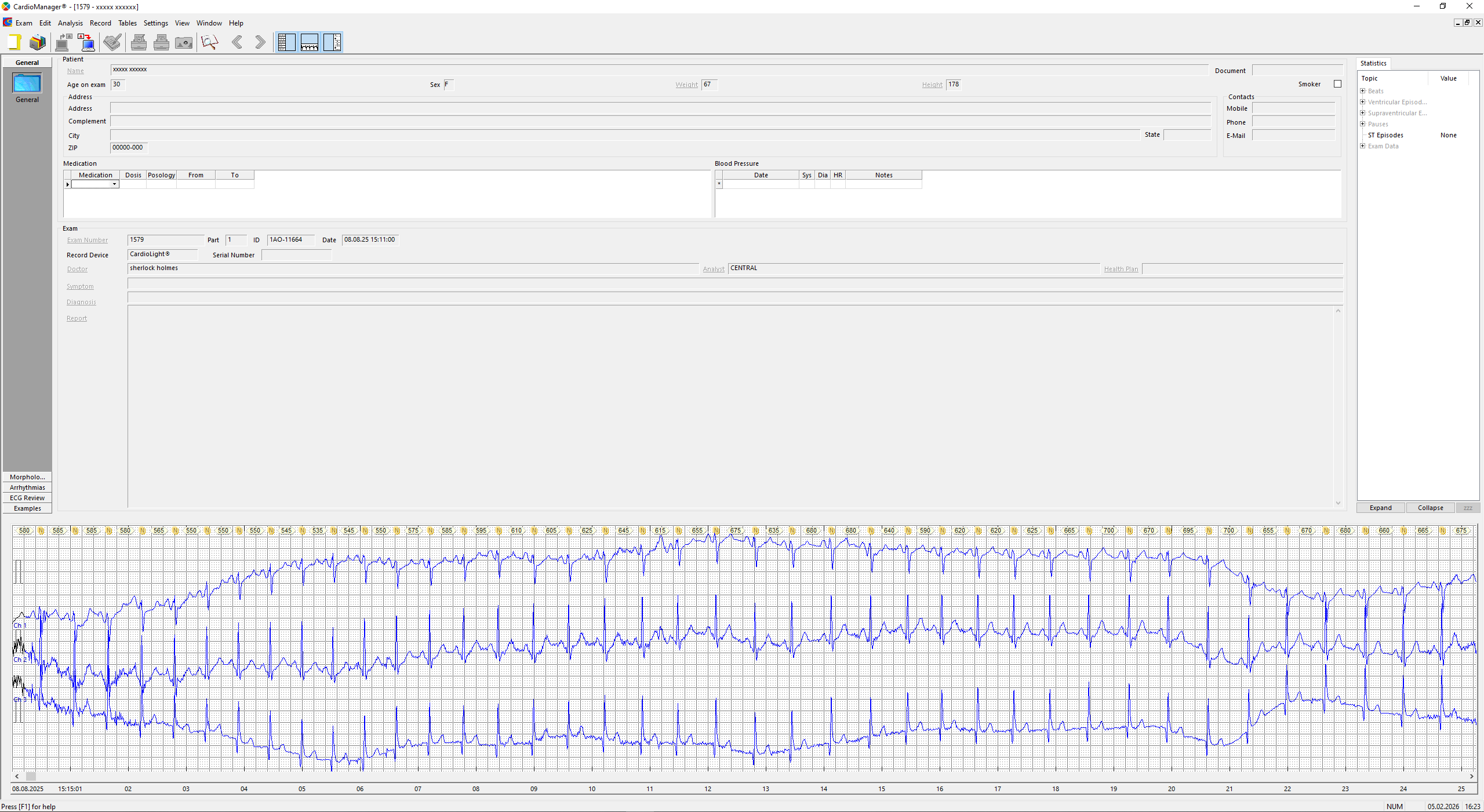Viewport: 1484px width, 812px height.
Task: Open the exam archive file cabinet icon
Action: pyautogui.click(x=38, y=42)
